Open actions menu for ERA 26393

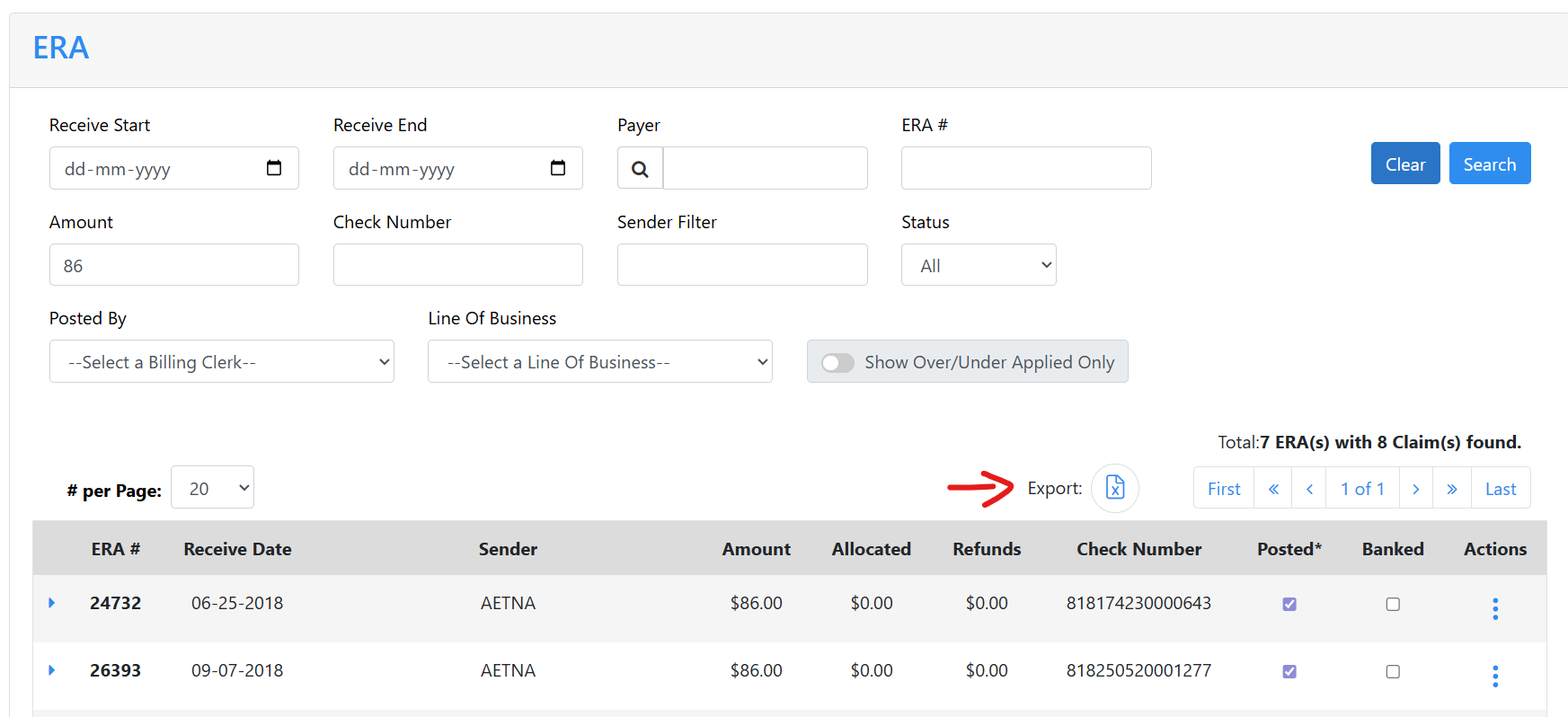(1495, 677)
